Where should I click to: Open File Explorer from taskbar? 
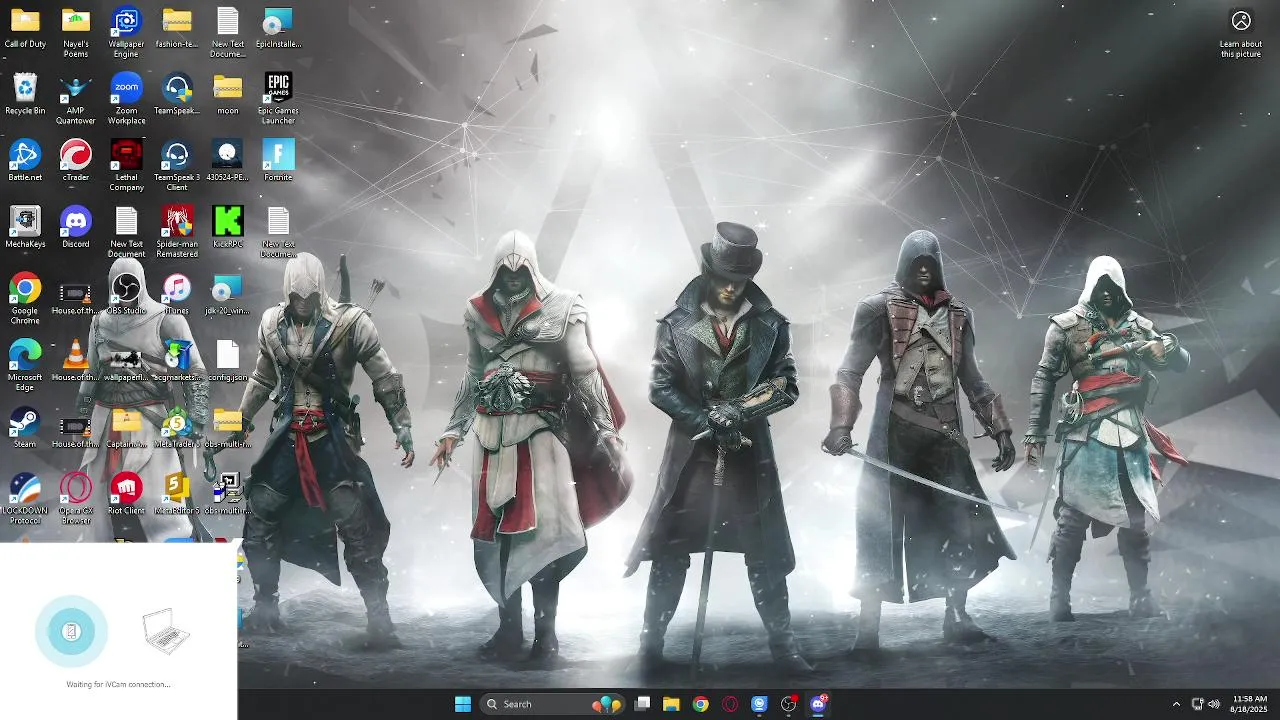click(671, 704)
